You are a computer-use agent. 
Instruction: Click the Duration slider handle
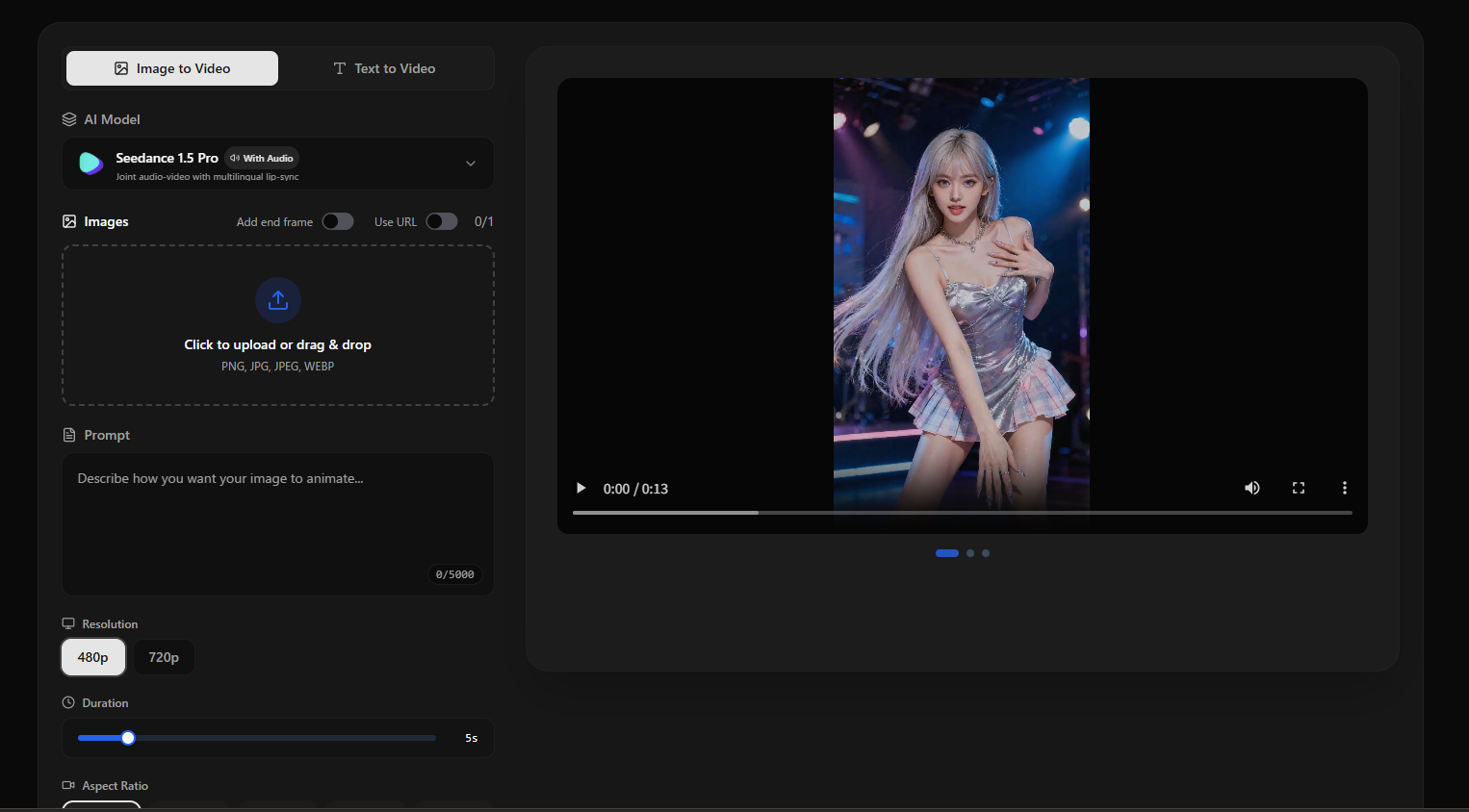point(128,738)
